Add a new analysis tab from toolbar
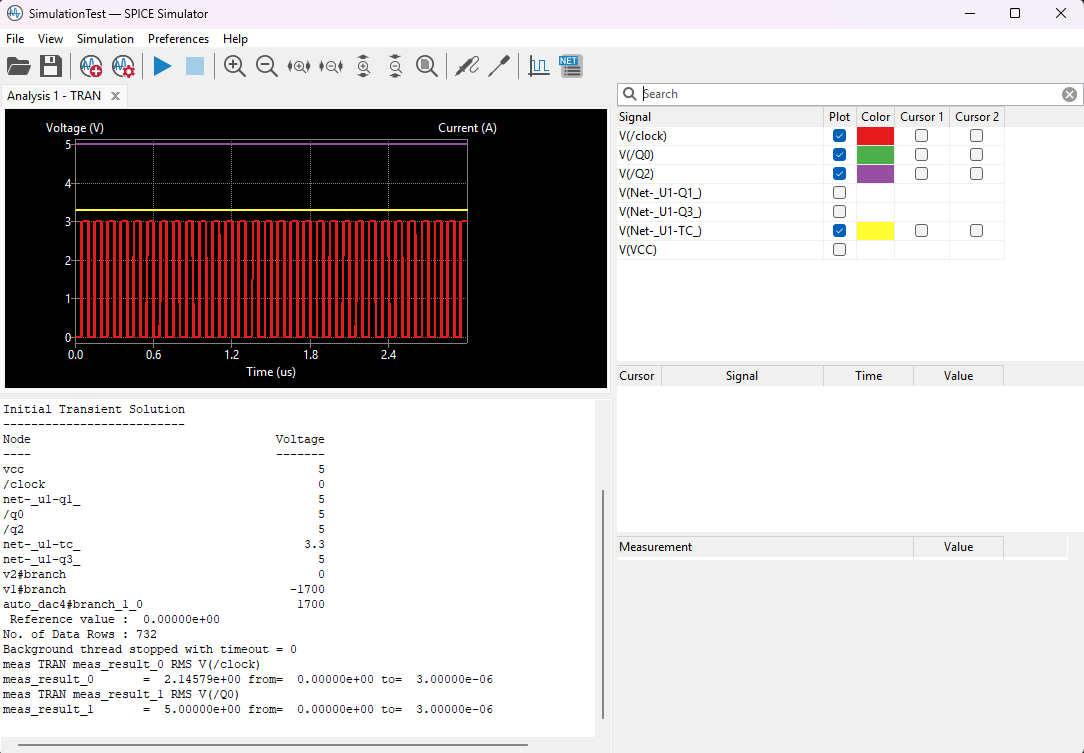The image size is (1084, 753). click(x=91, y=66)
